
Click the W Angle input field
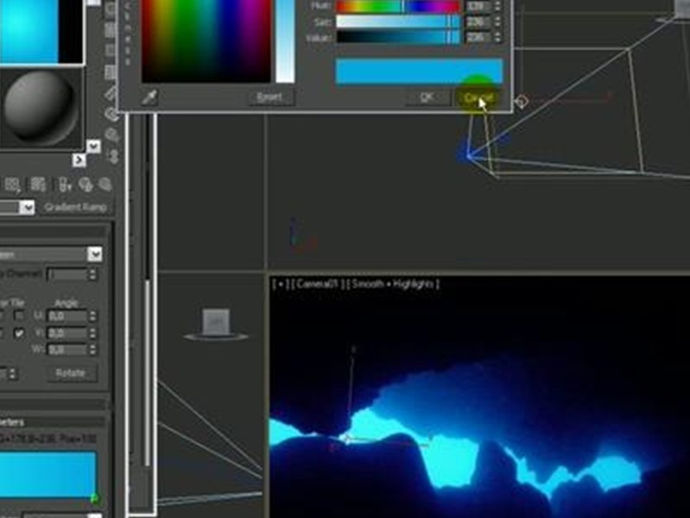click(67, 350)
